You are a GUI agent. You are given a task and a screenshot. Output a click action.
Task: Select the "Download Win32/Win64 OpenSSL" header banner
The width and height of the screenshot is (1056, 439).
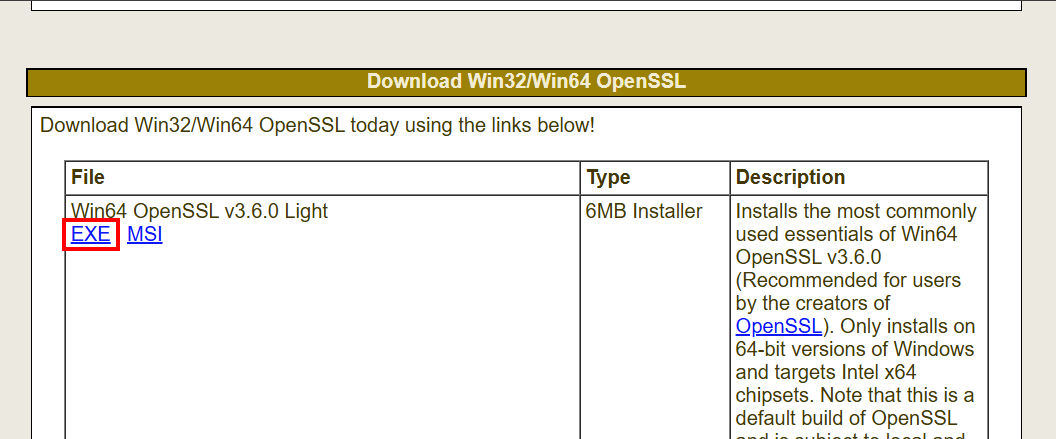[x=527, y=82]
